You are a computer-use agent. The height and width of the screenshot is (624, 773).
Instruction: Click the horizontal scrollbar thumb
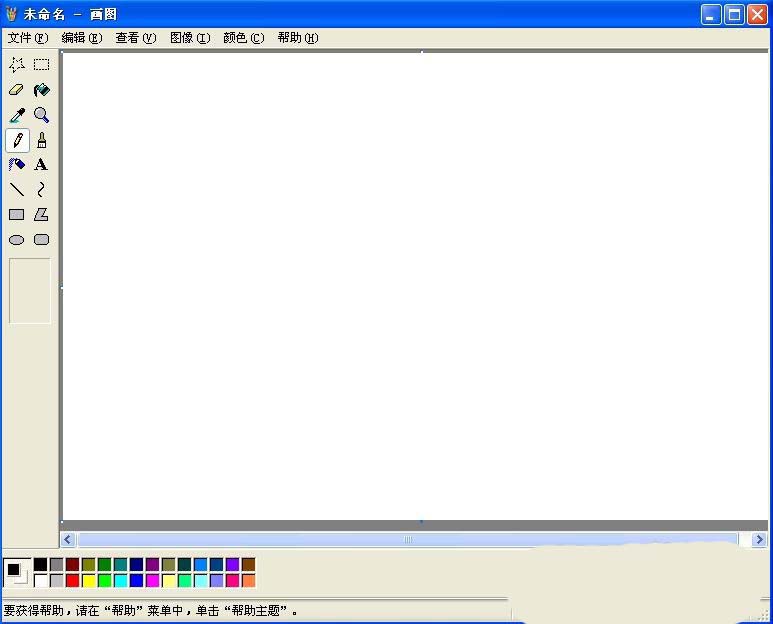pos(408,540)
